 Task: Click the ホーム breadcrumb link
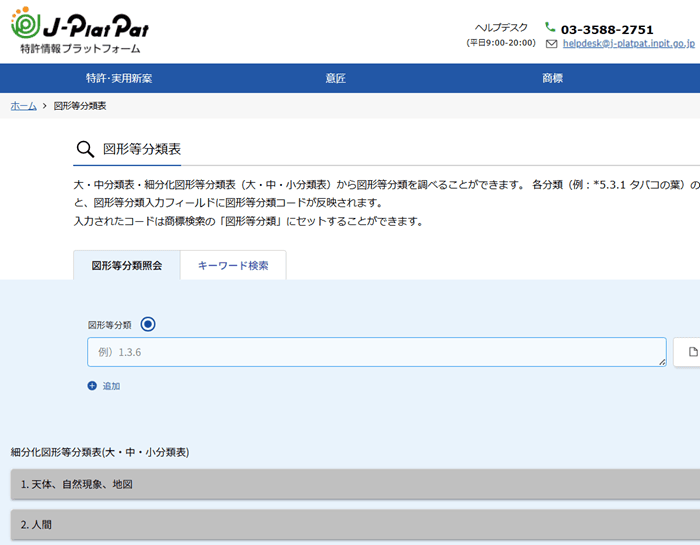pos(23,105)
